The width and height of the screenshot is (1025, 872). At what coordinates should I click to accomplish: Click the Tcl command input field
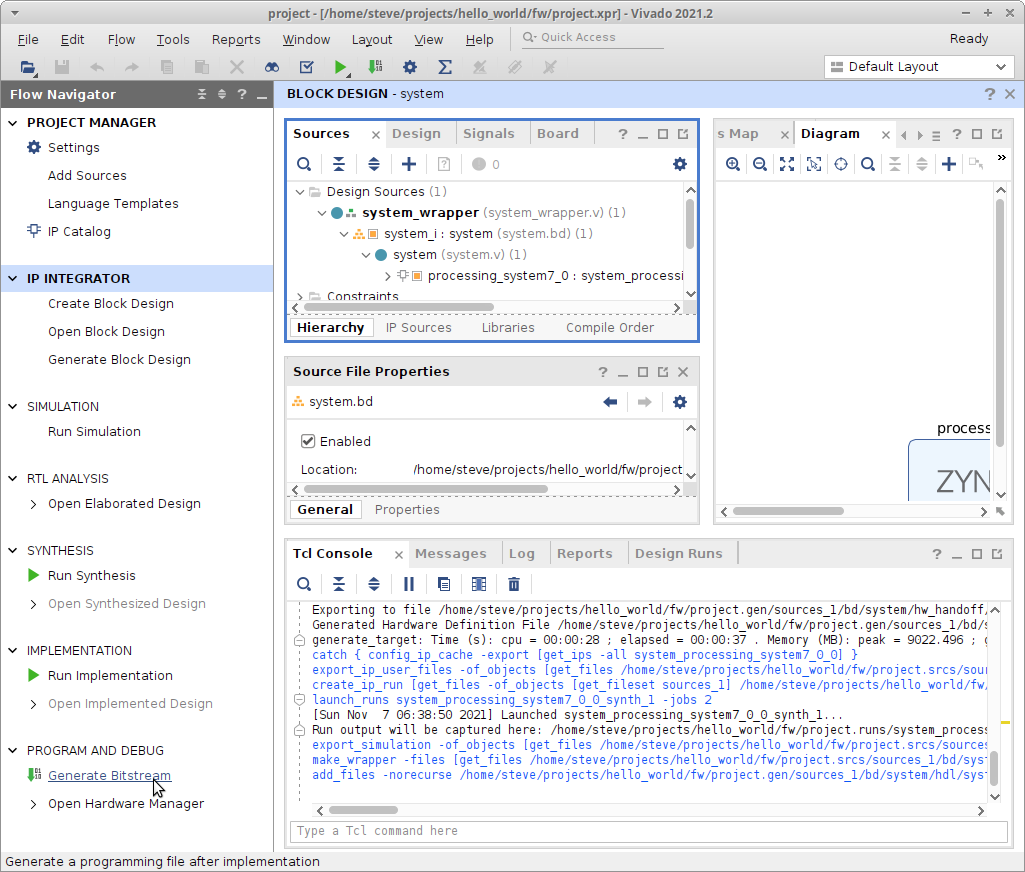[650, 831]
